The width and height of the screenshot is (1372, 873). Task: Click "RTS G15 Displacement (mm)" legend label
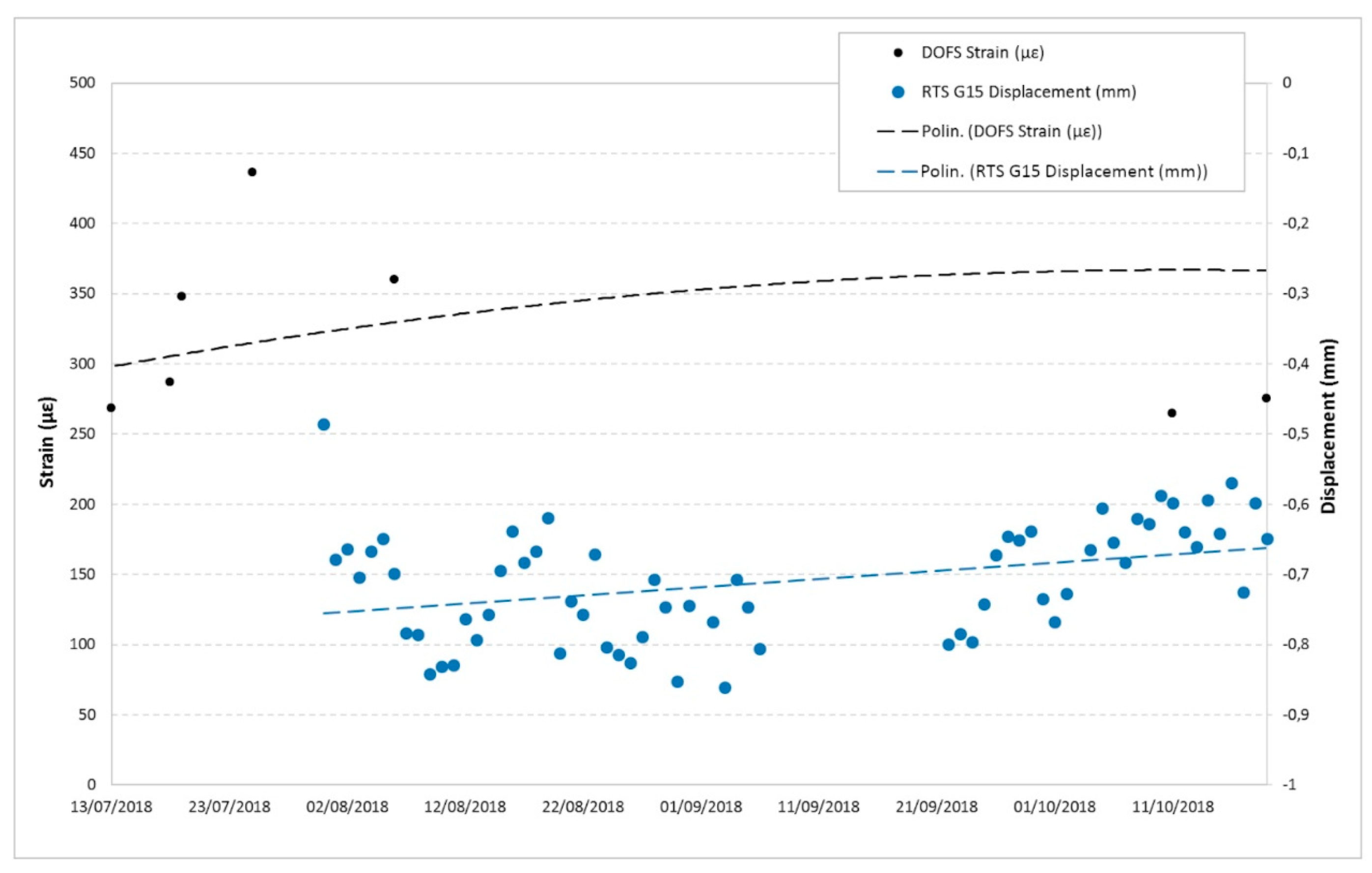pyautogui.click(x=1029, y=92)
